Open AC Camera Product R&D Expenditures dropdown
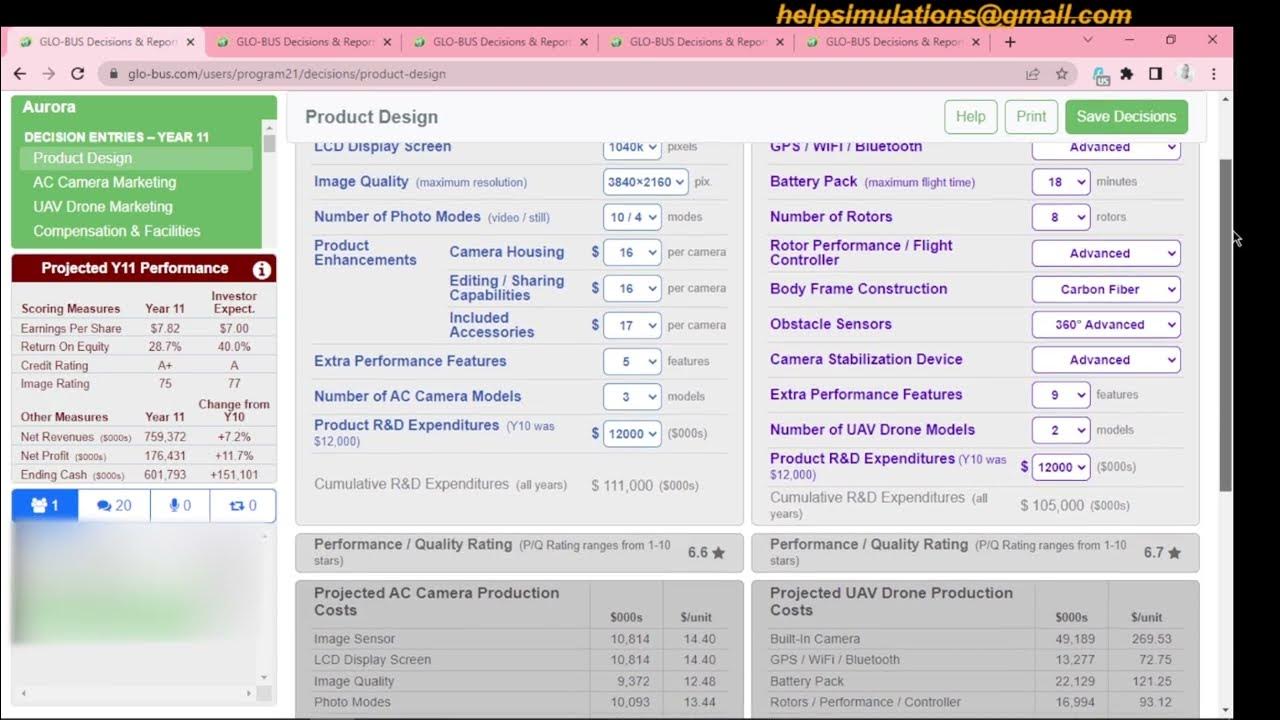1280x720 pixels. (632, 433)
